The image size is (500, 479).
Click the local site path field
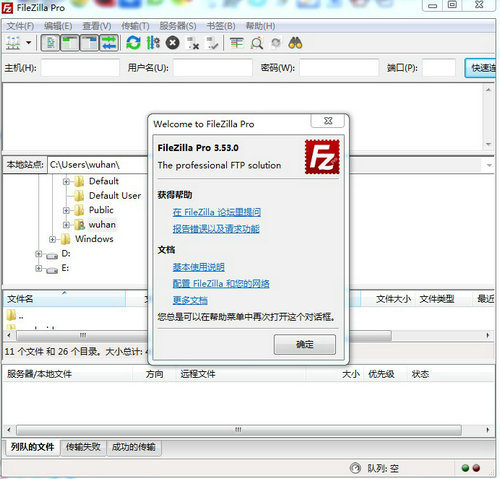pyautogui.click(x=97, y=165)
